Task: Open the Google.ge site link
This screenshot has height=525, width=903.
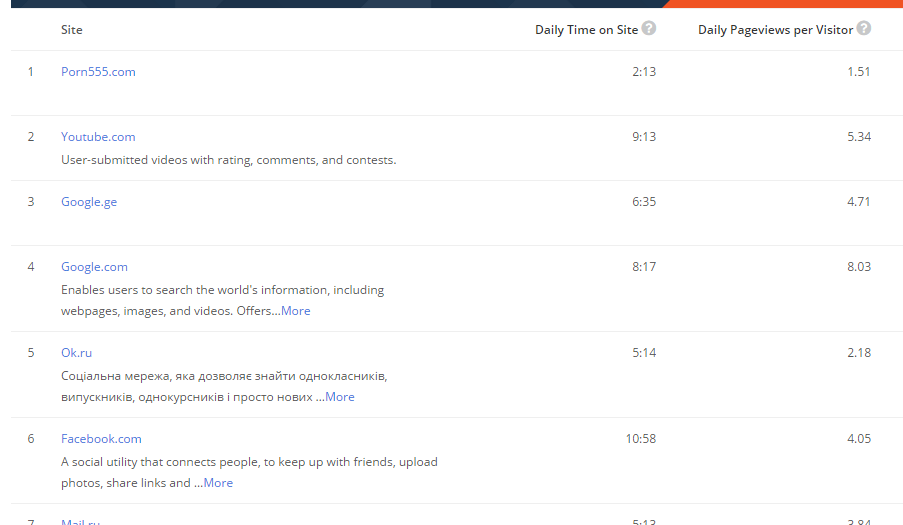Action: click(89, 202)
